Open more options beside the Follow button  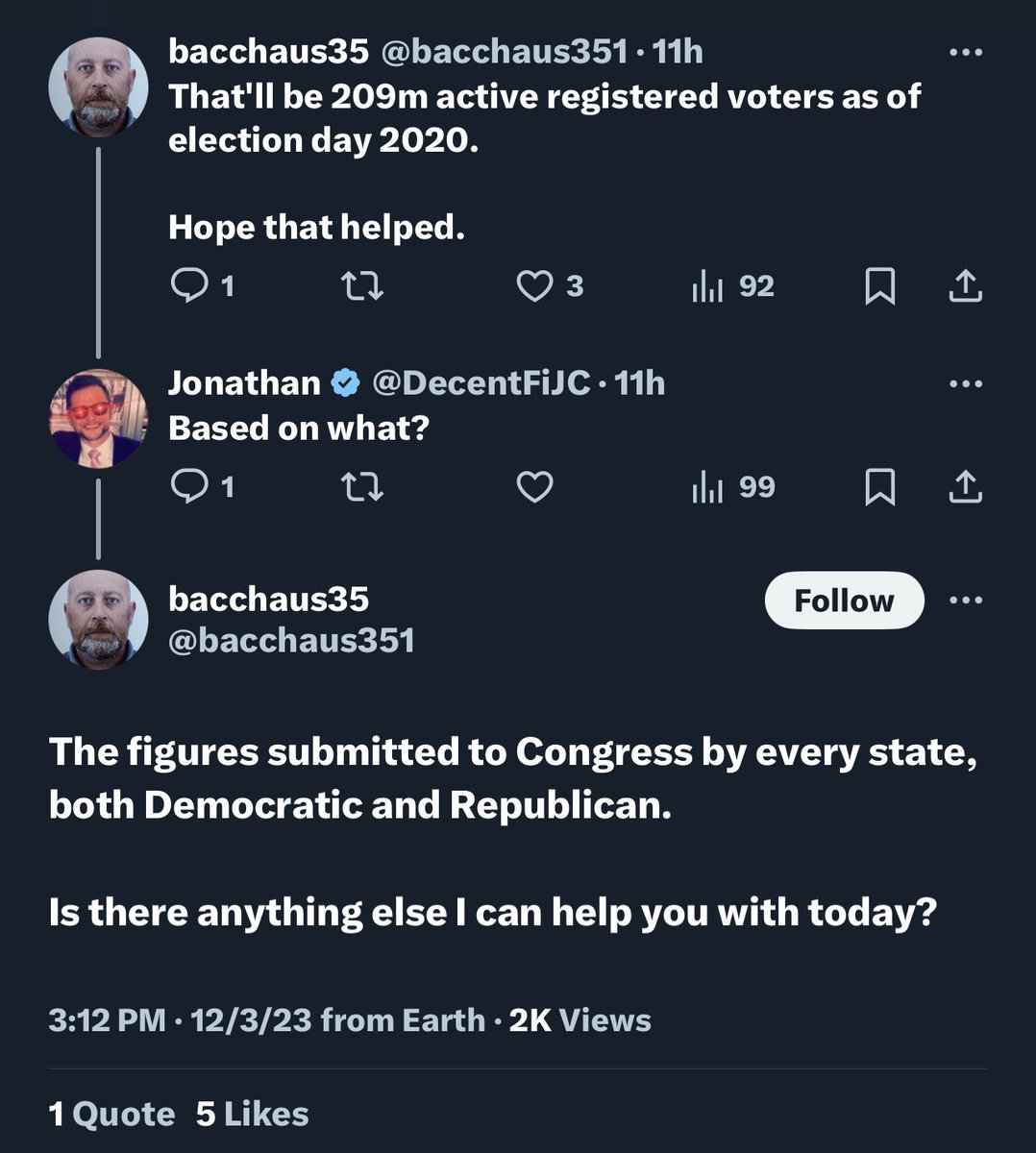[x=965, y=601]
